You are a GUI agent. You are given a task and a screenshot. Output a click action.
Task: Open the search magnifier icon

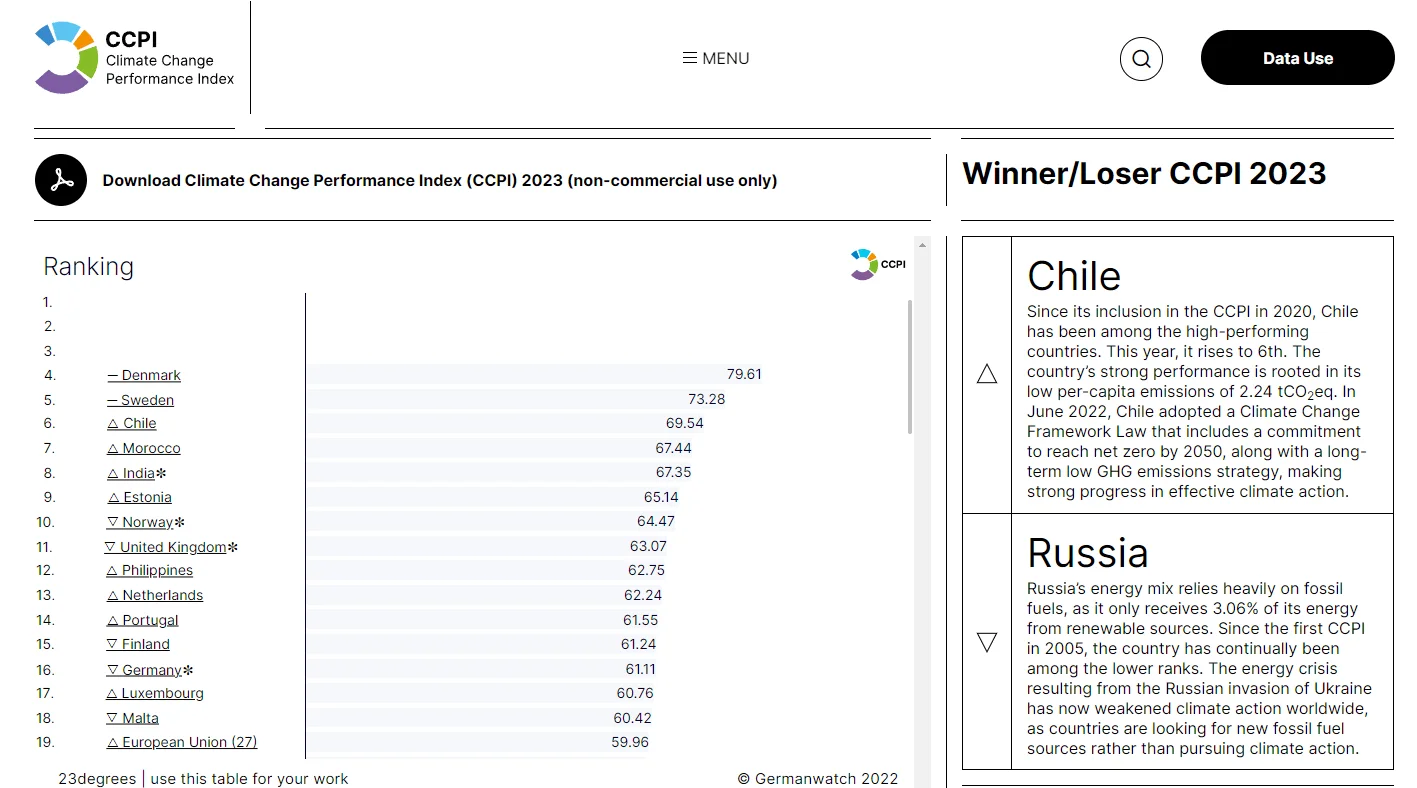click(1141, 59)
